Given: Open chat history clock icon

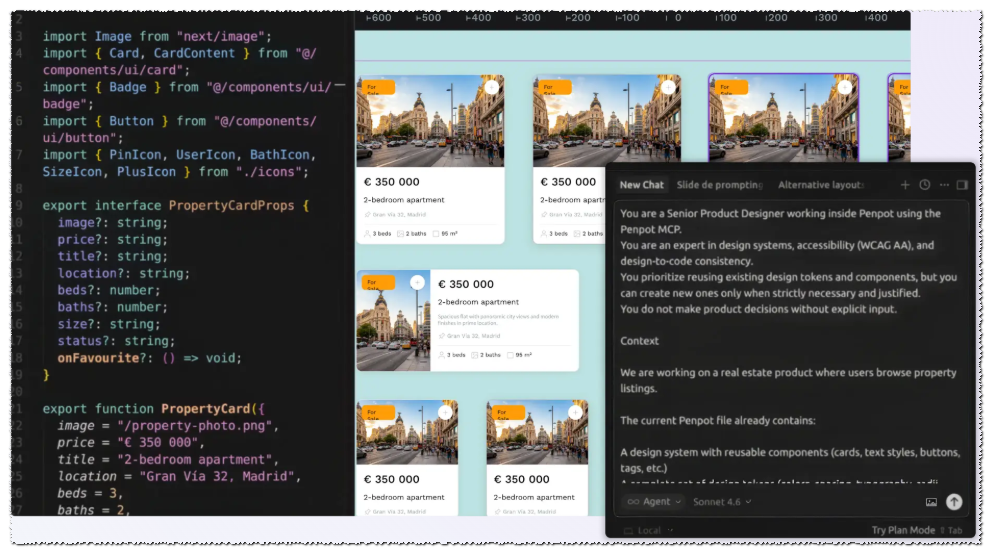Looking at the screenshot, I should (924, 185).
